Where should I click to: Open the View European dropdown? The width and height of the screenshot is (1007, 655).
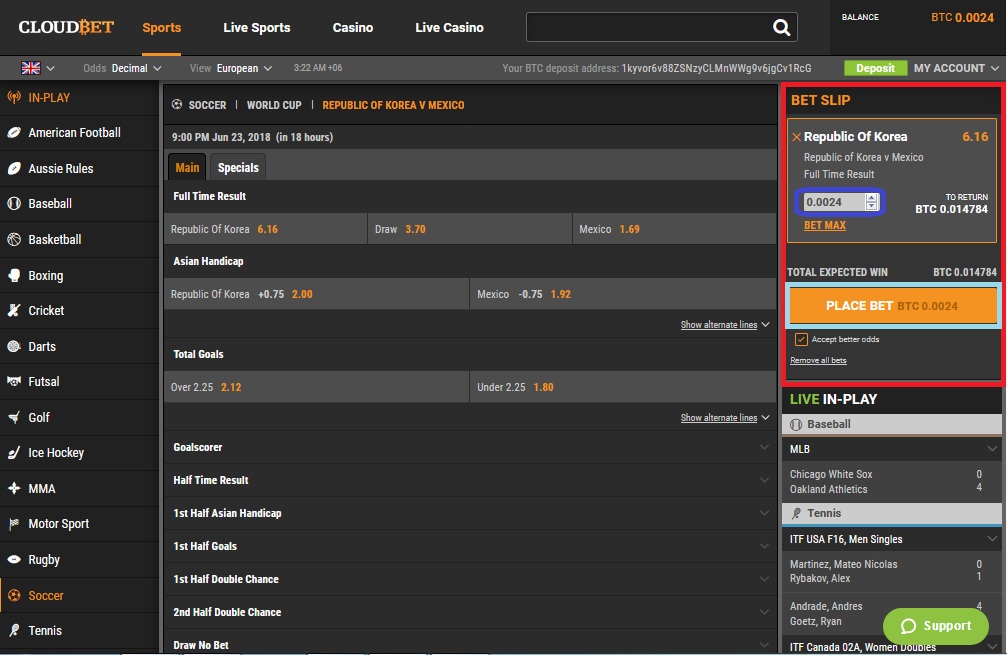pyautogui.click(x=231, y=68)
